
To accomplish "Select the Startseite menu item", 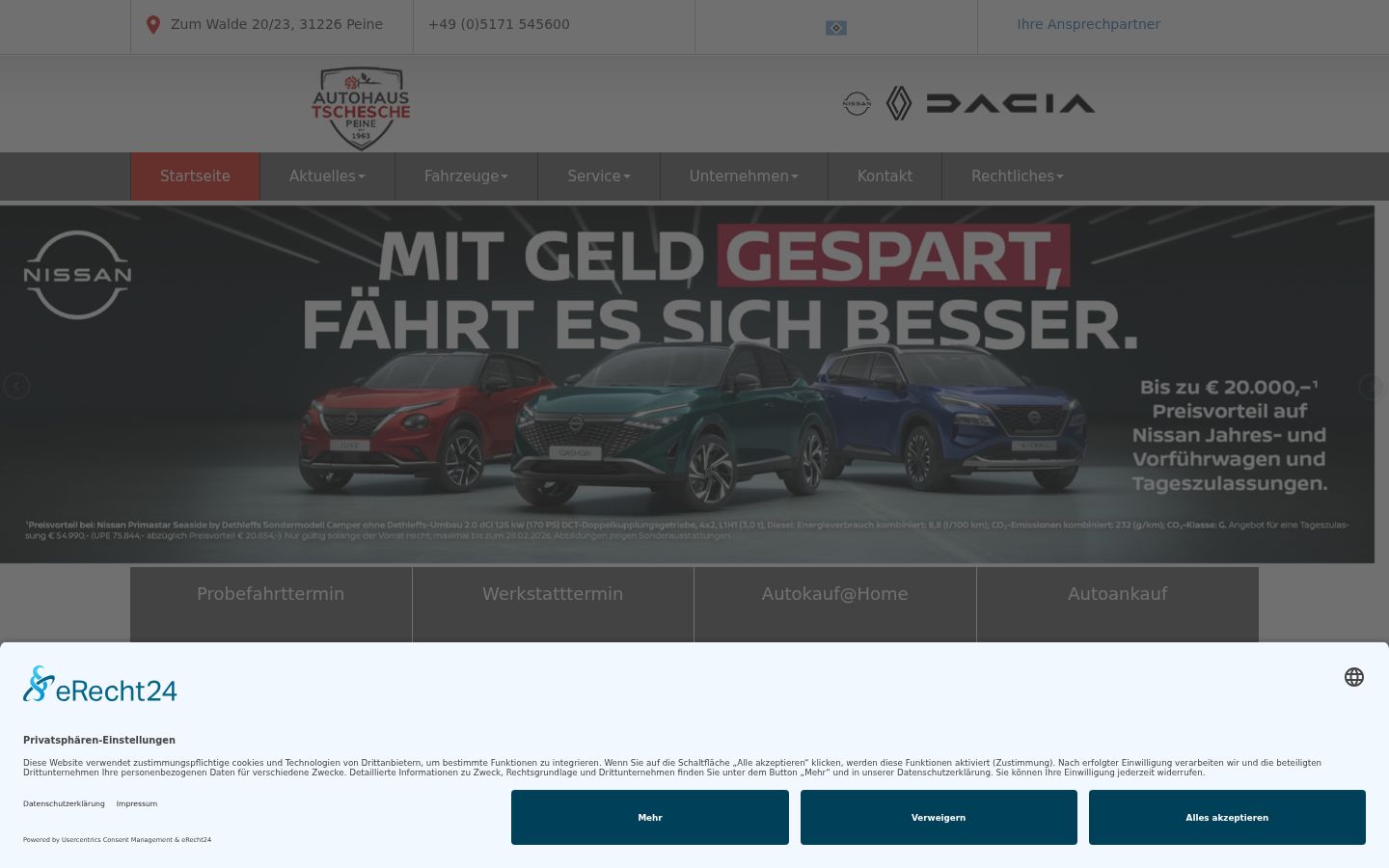I will coord(195,176).
